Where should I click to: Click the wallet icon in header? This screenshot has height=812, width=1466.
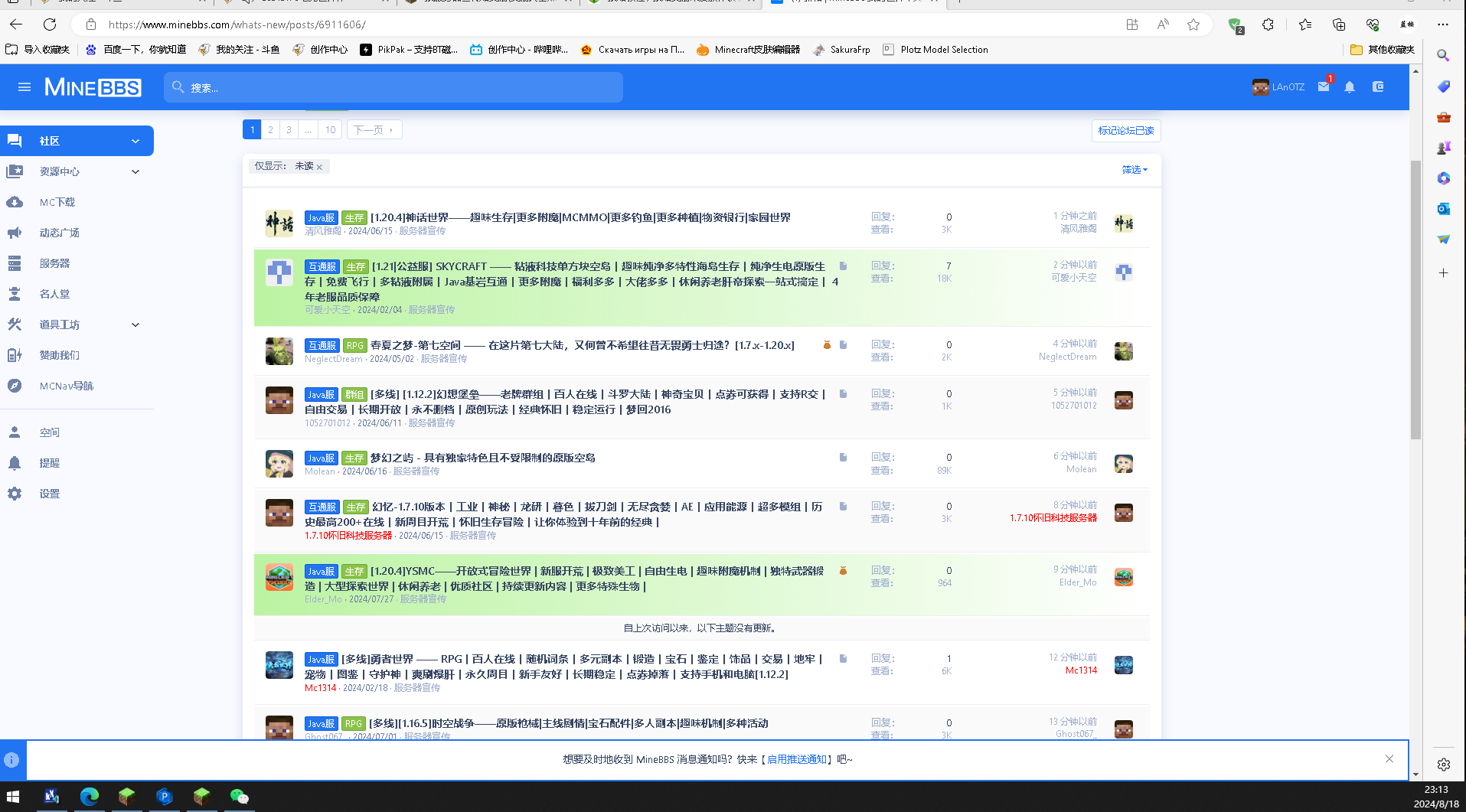tap(1378, 87)
